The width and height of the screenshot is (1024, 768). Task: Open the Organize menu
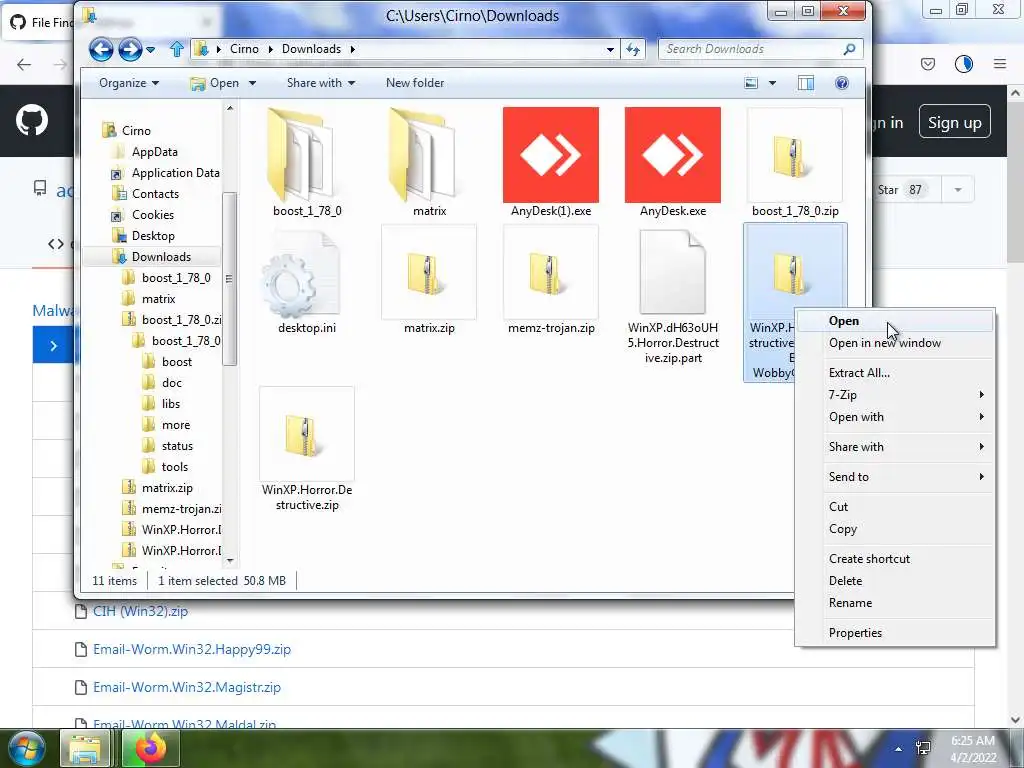129,83
